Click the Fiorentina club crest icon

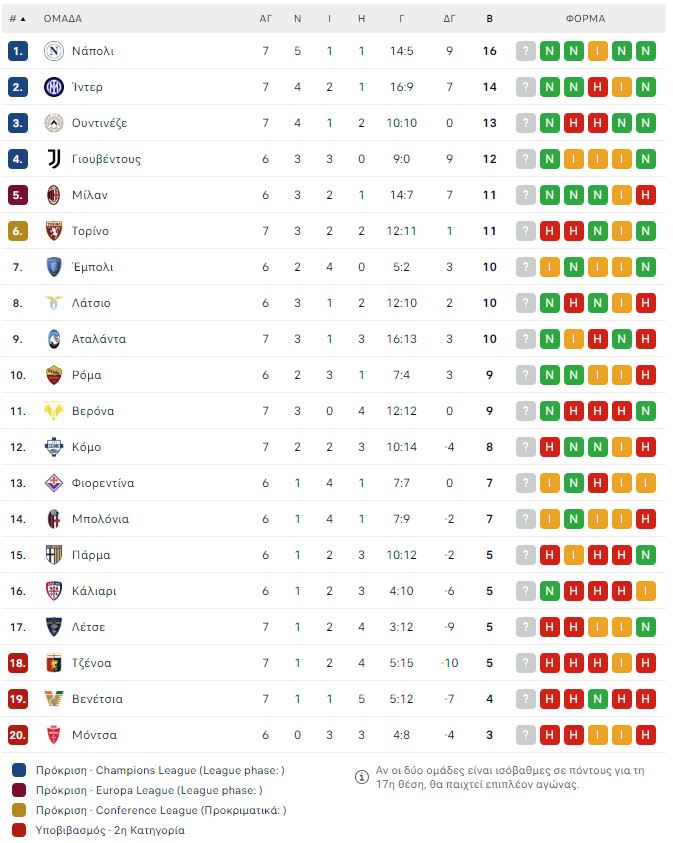pos(54,483)
